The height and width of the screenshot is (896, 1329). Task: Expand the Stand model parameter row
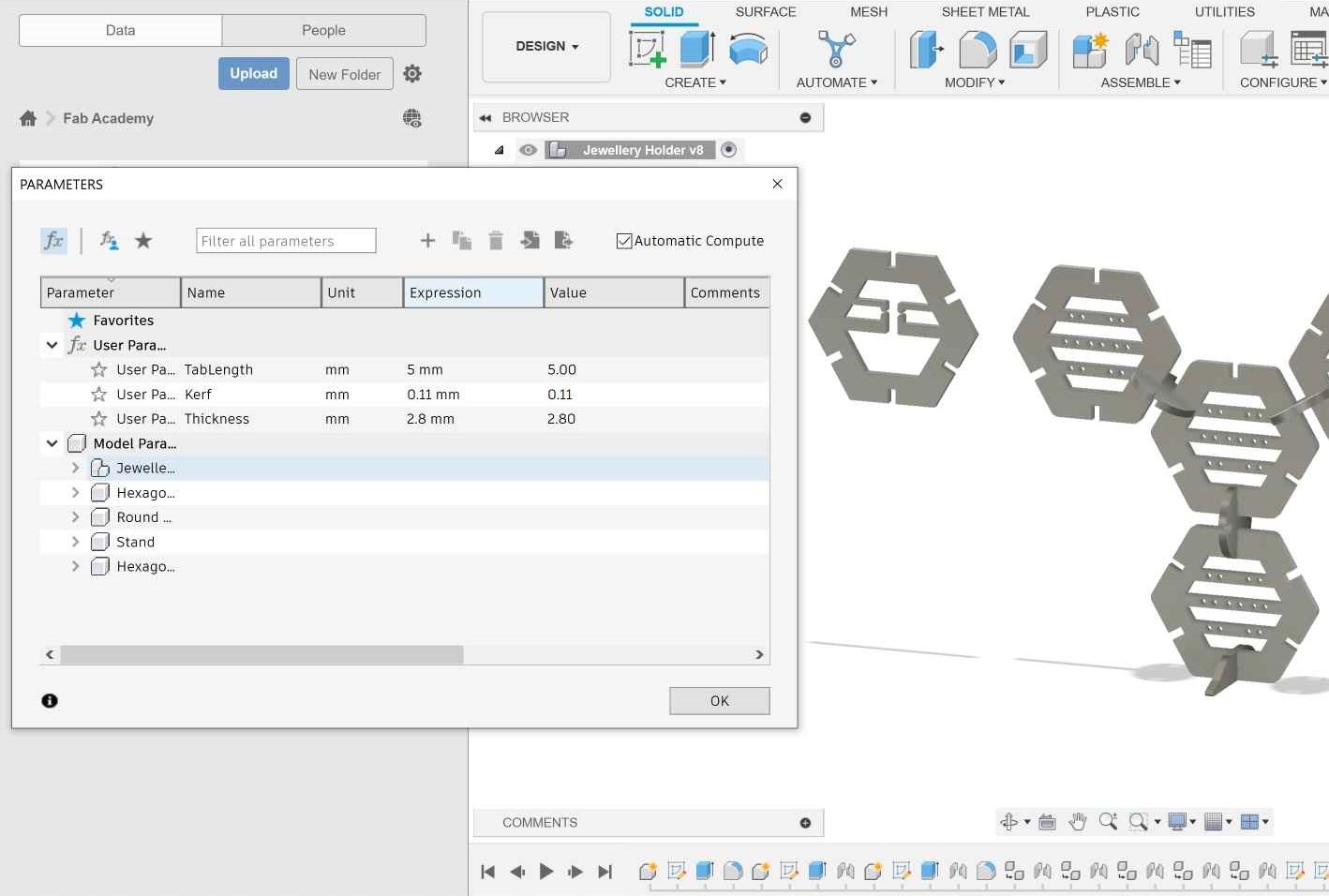click(75, 542)
